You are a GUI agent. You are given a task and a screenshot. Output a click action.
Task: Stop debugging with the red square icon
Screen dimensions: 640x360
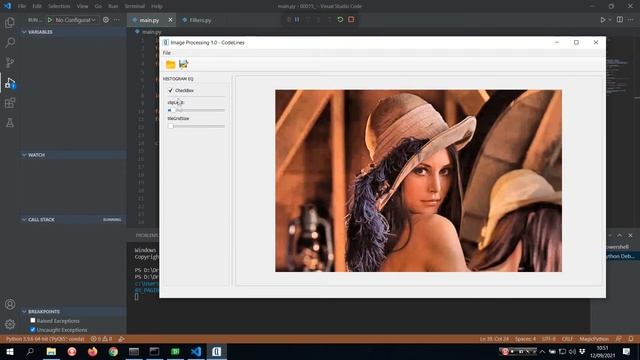351,20
